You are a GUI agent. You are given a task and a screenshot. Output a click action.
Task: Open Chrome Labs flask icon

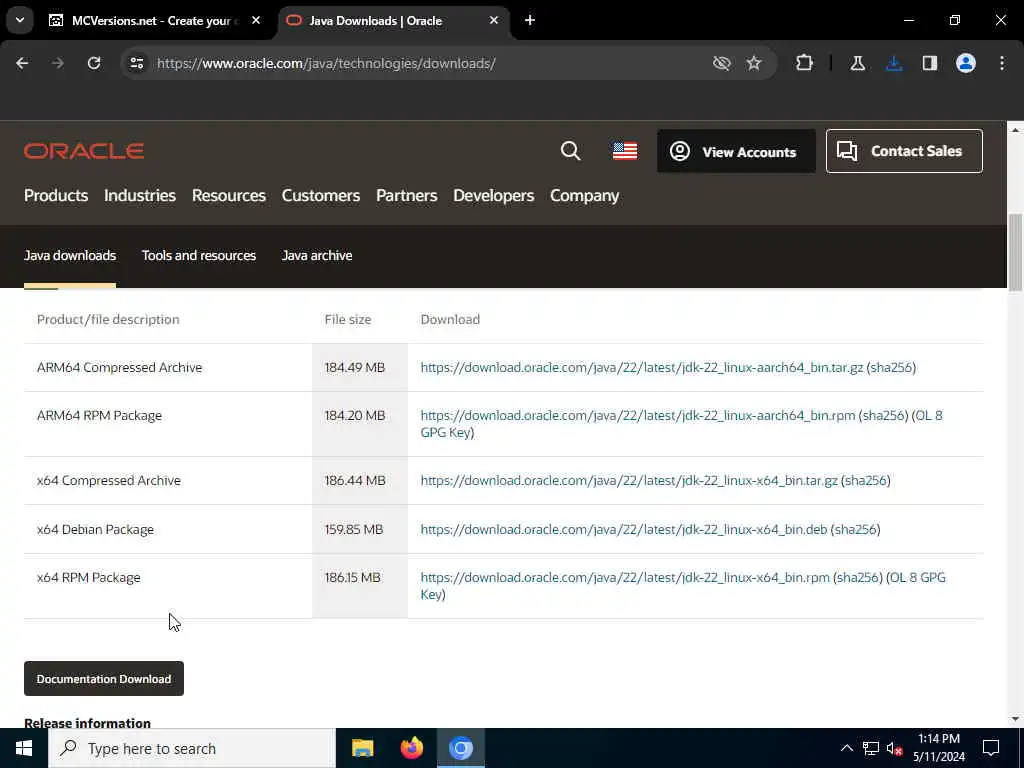click(857, 63)
